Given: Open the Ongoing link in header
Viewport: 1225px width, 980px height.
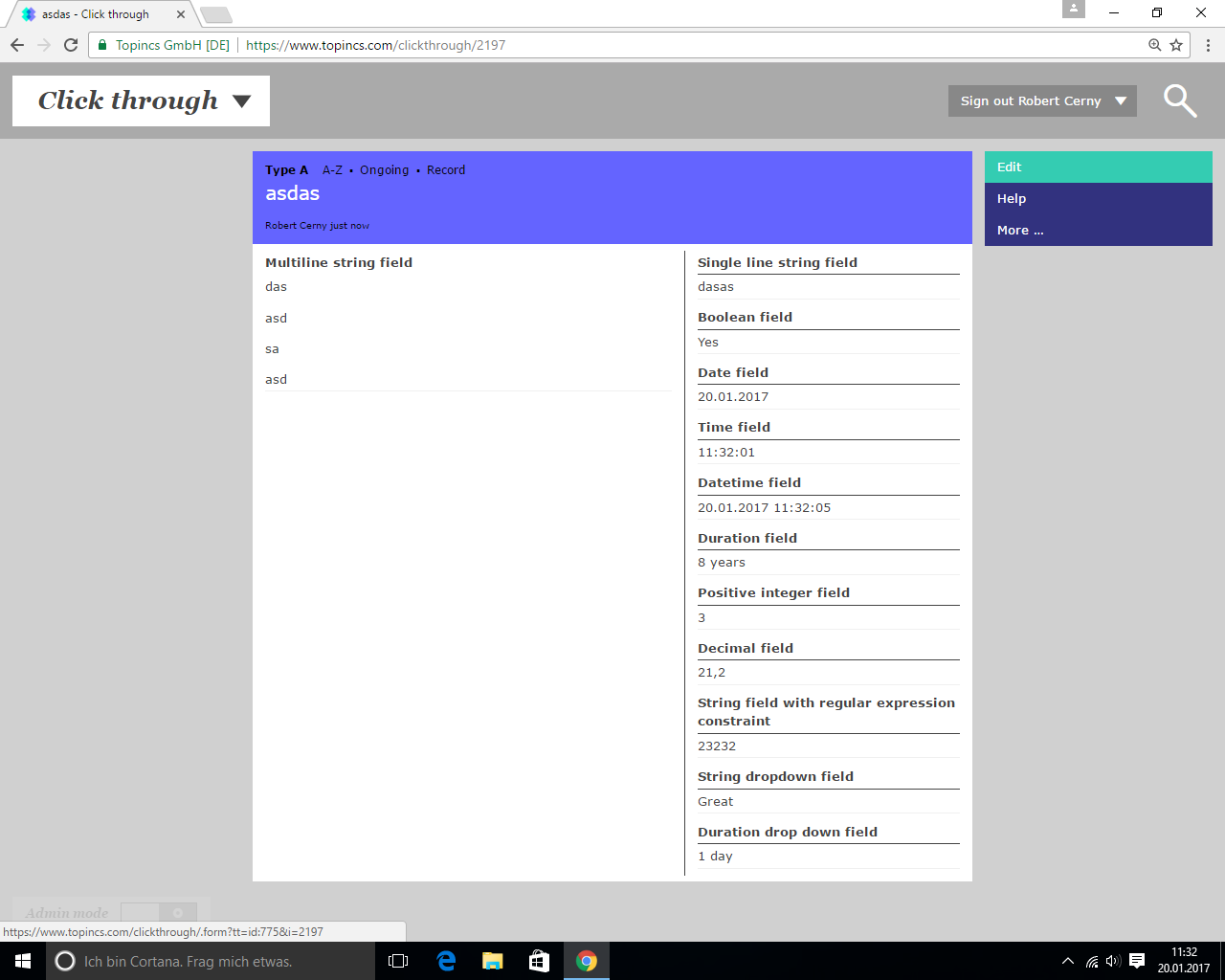Looking at the screenshot, I should point(384,170).
